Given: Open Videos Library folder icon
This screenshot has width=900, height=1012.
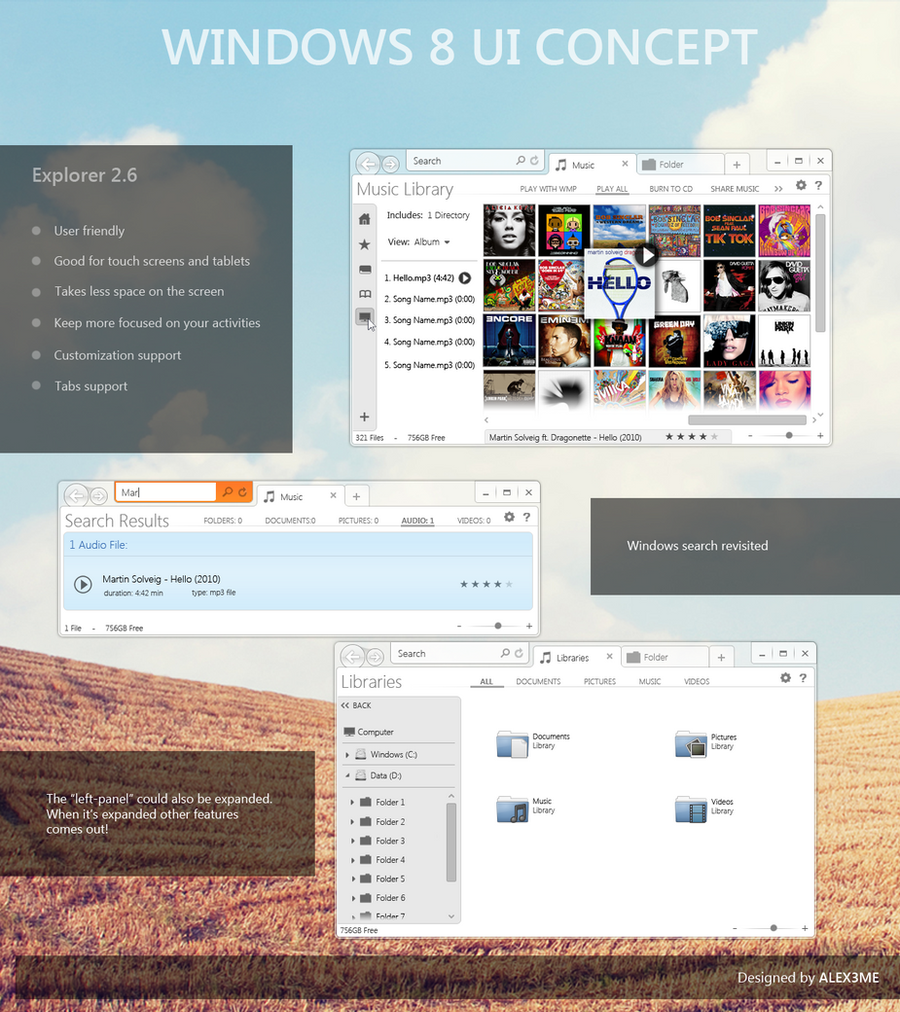Looking at the screenshot, I should click(691, 809).
